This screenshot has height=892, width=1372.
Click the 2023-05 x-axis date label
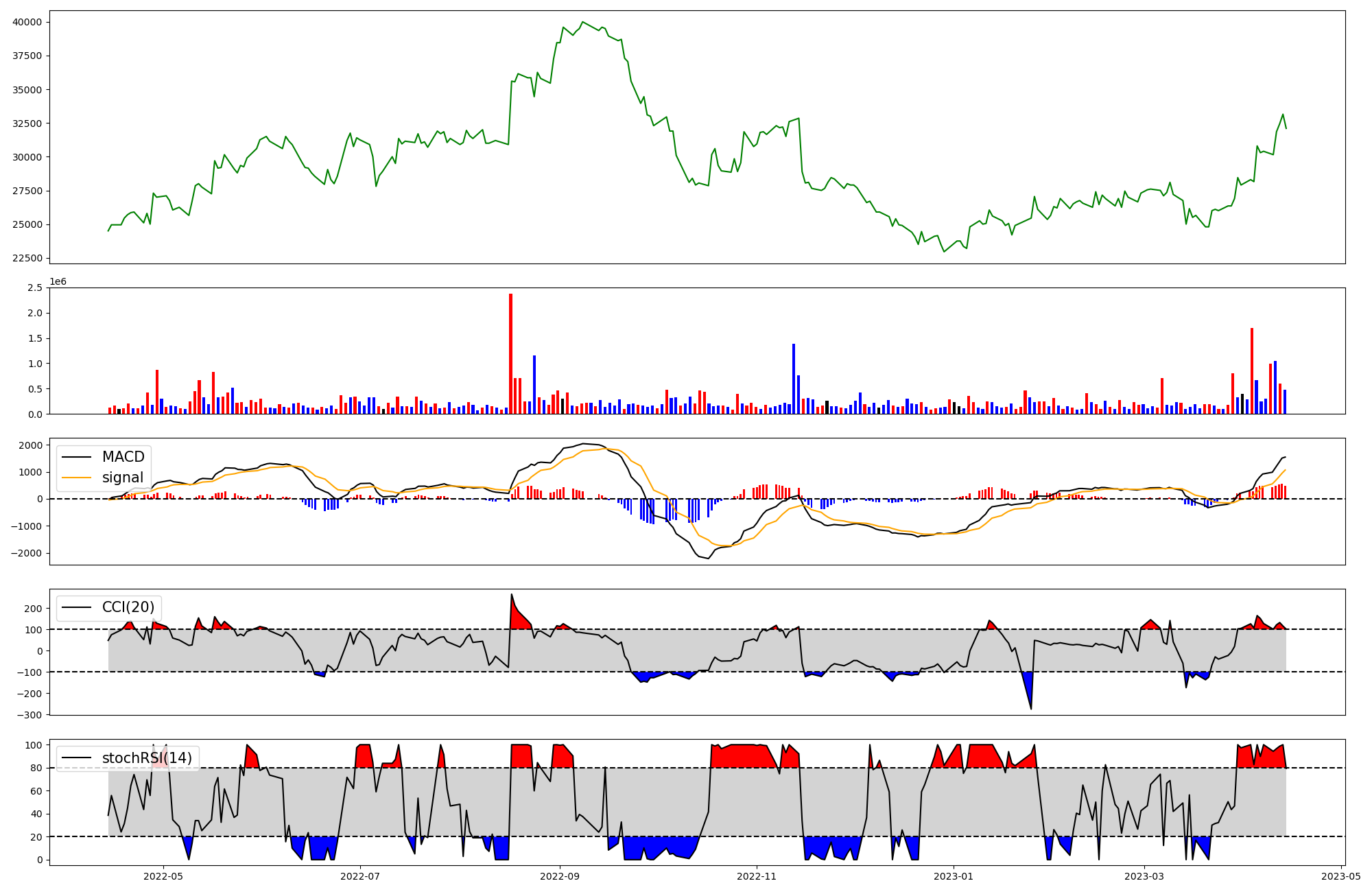pyautogui.click(x=1341, y=876)
